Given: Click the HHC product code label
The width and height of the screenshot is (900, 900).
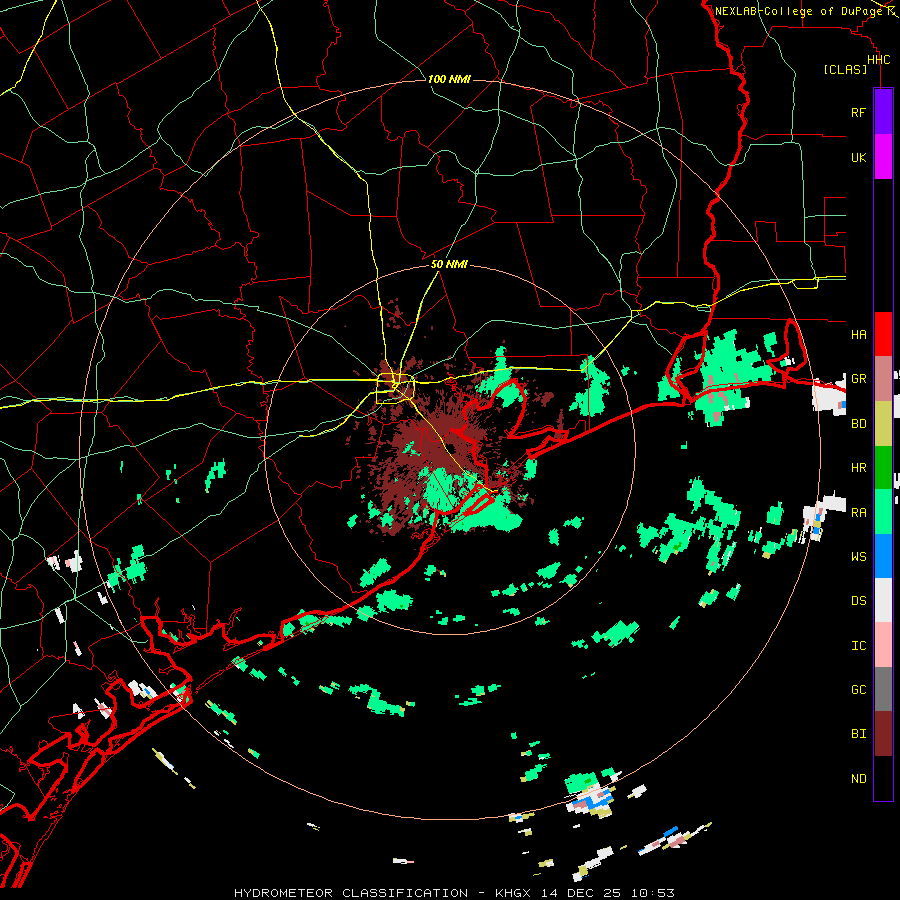Looking at the screenshot, I should pyautogui.click(x=878, y=60).
